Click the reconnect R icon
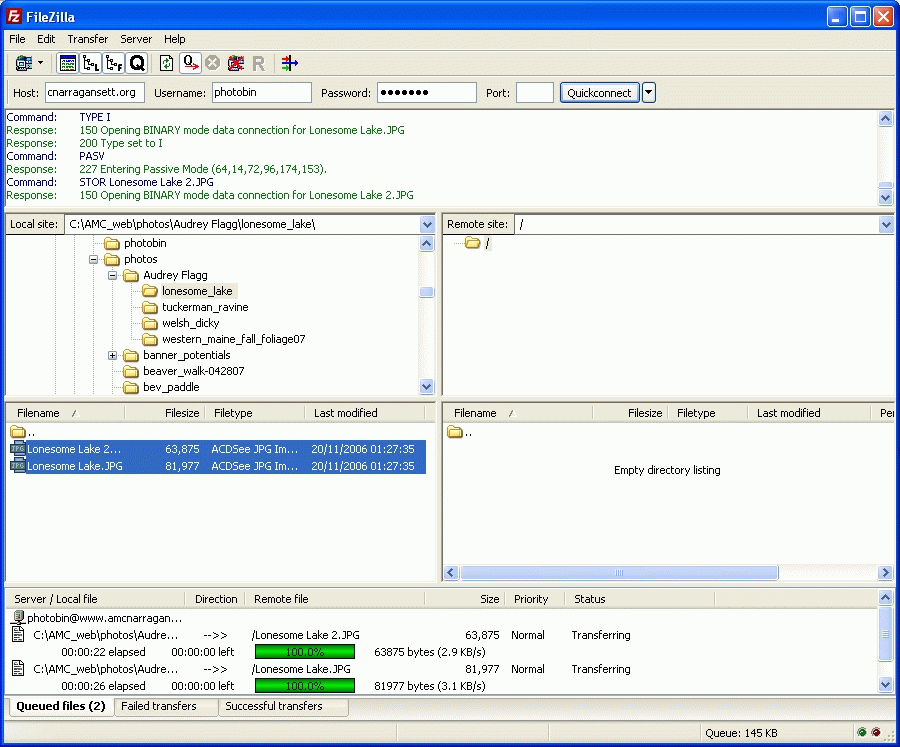 (x=258, y=63)
